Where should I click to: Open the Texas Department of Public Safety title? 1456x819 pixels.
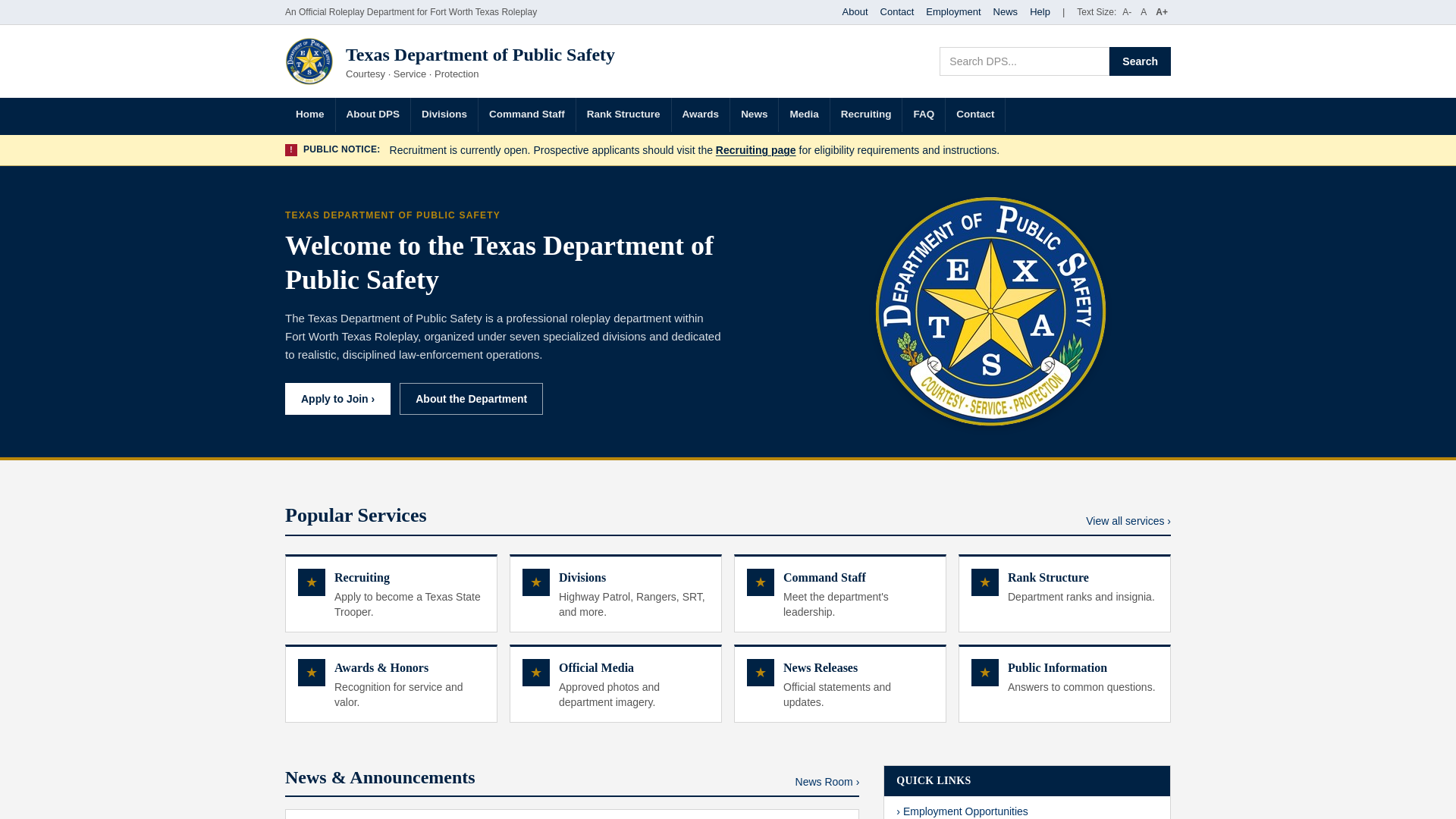[x=480, y=55]
